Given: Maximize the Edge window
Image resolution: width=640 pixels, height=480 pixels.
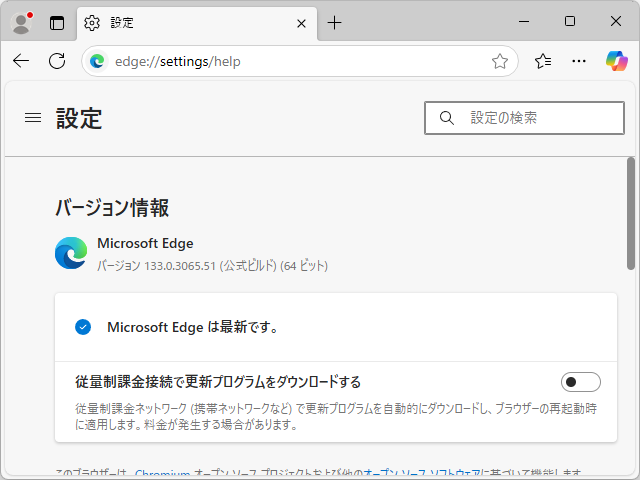Looking at the screenshot, I should pyautogui.click(x=570, y=21).
